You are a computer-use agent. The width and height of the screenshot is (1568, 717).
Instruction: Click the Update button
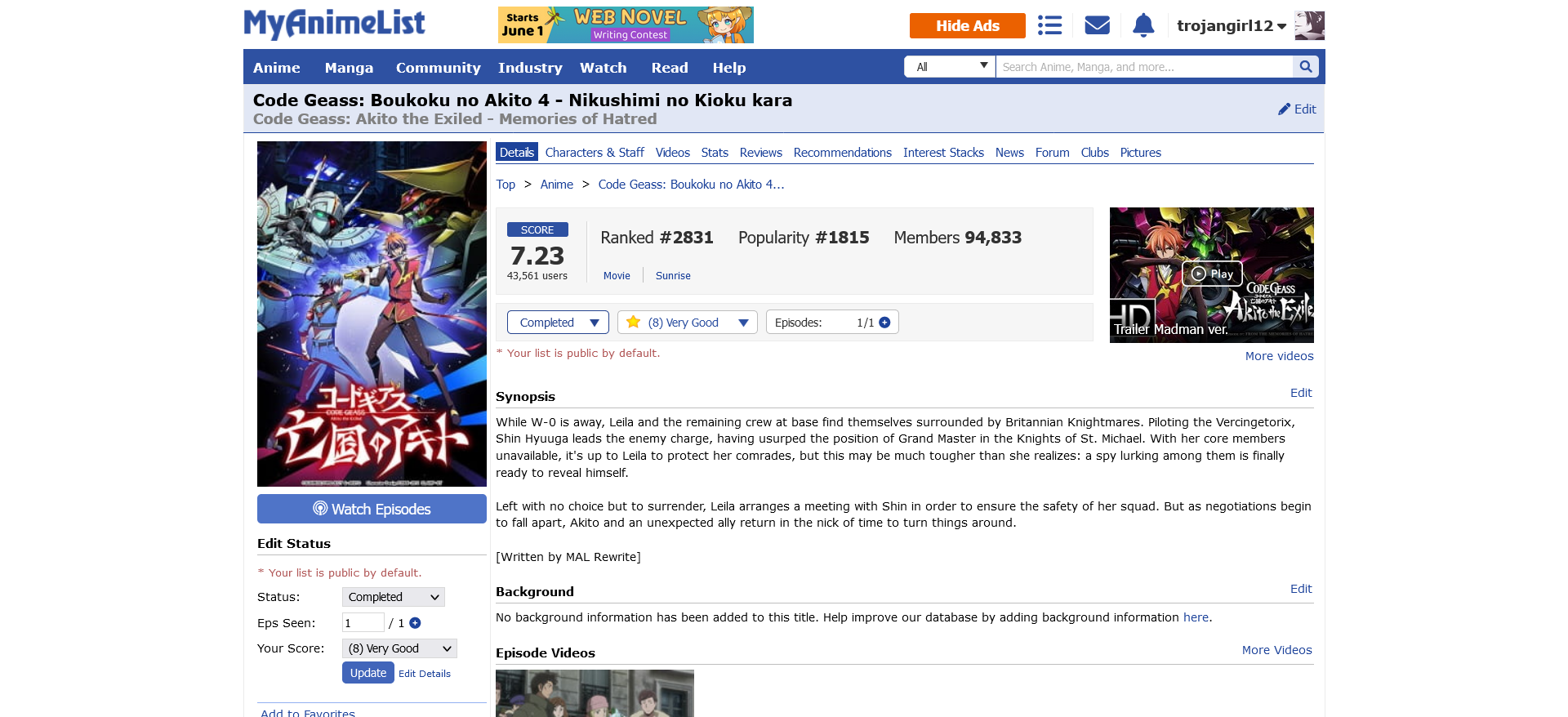pos(368,673)
